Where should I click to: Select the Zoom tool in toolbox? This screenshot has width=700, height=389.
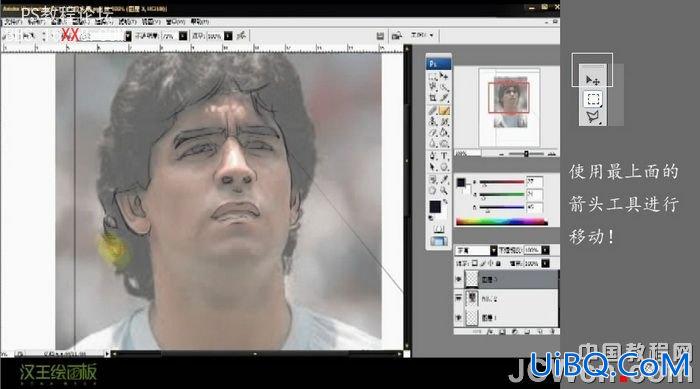click(x=444, y=191)
